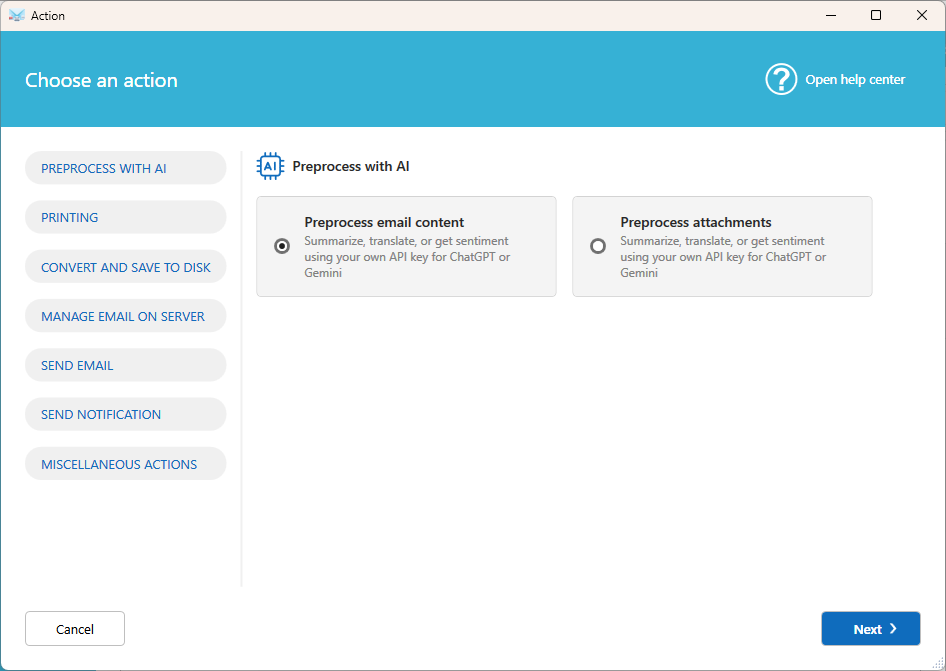Screen dimensions: 946x671
Task: Close the Action window
Action: point(922,16)
